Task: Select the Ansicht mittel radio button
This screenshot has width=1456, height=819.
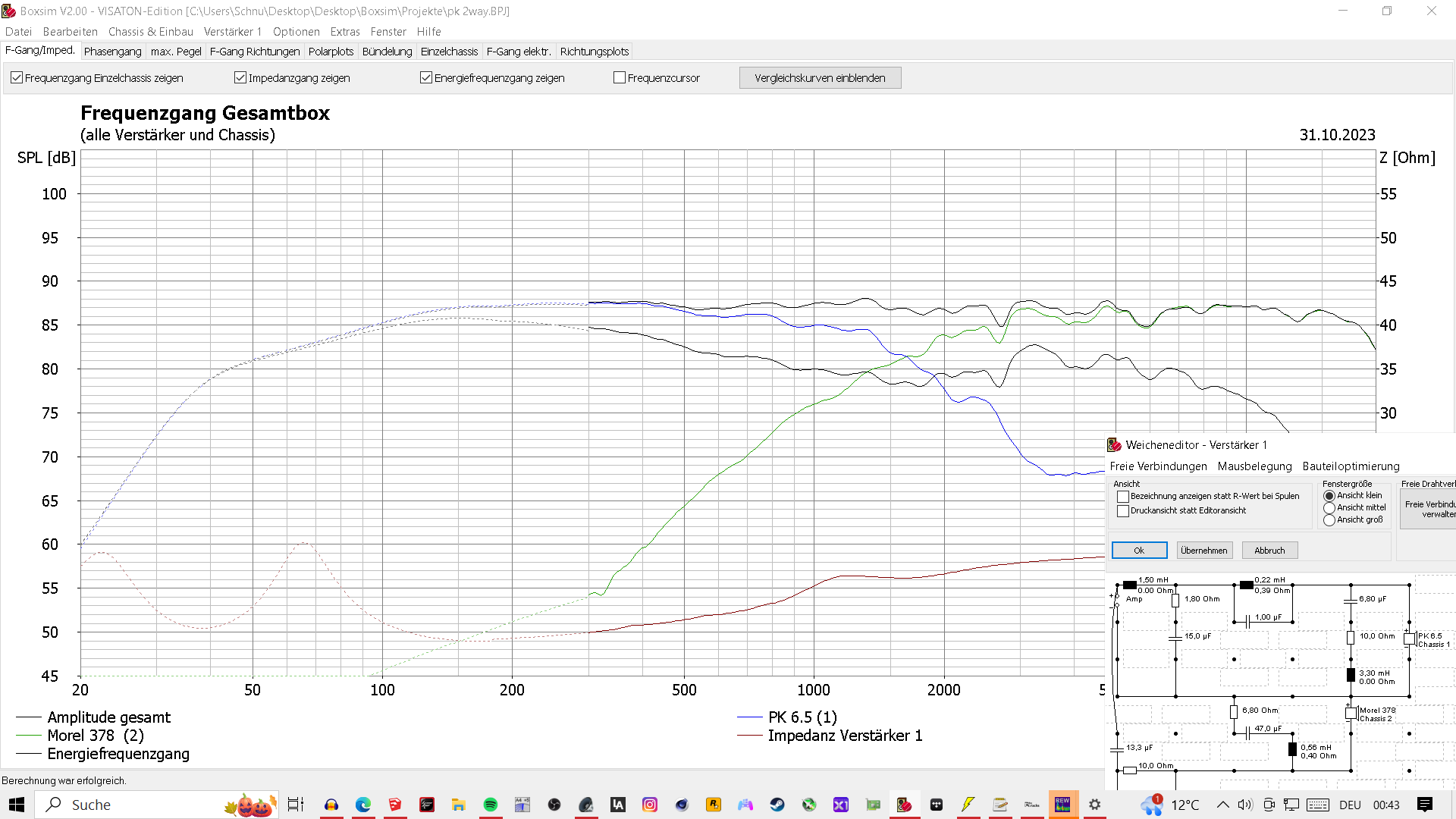Action: (1329, 508)
